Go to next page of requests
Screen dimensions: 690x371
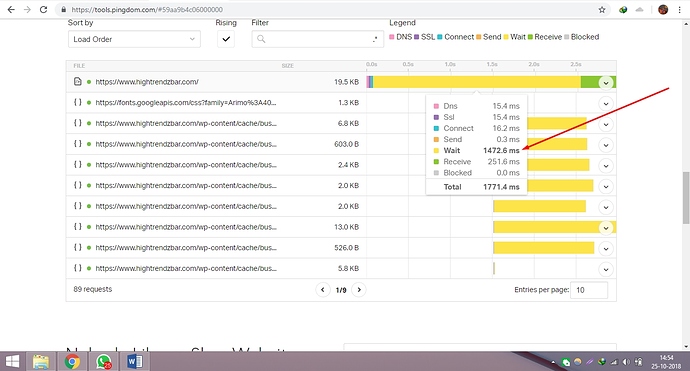click(359, 290)
